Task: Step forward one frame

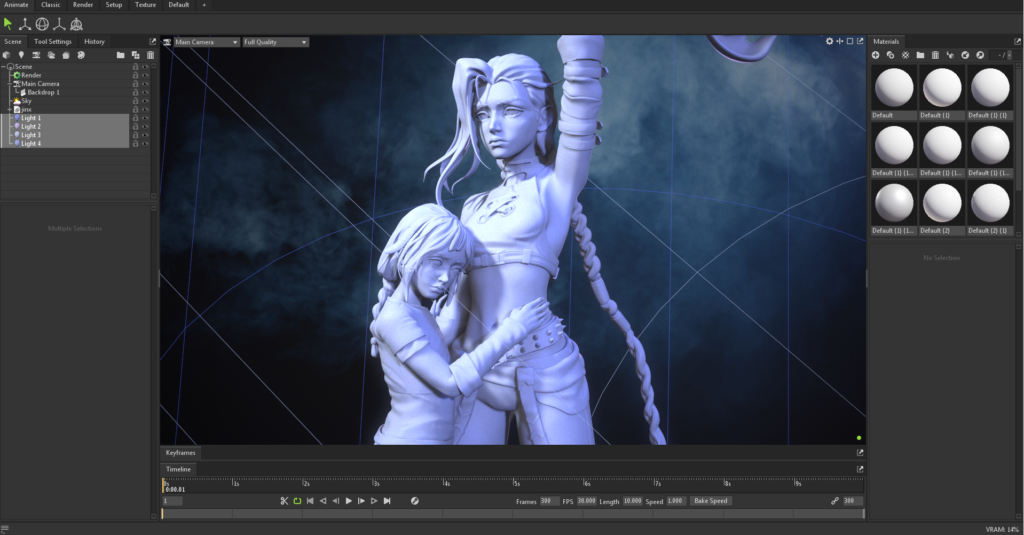Action: click(x=361, y=501)
